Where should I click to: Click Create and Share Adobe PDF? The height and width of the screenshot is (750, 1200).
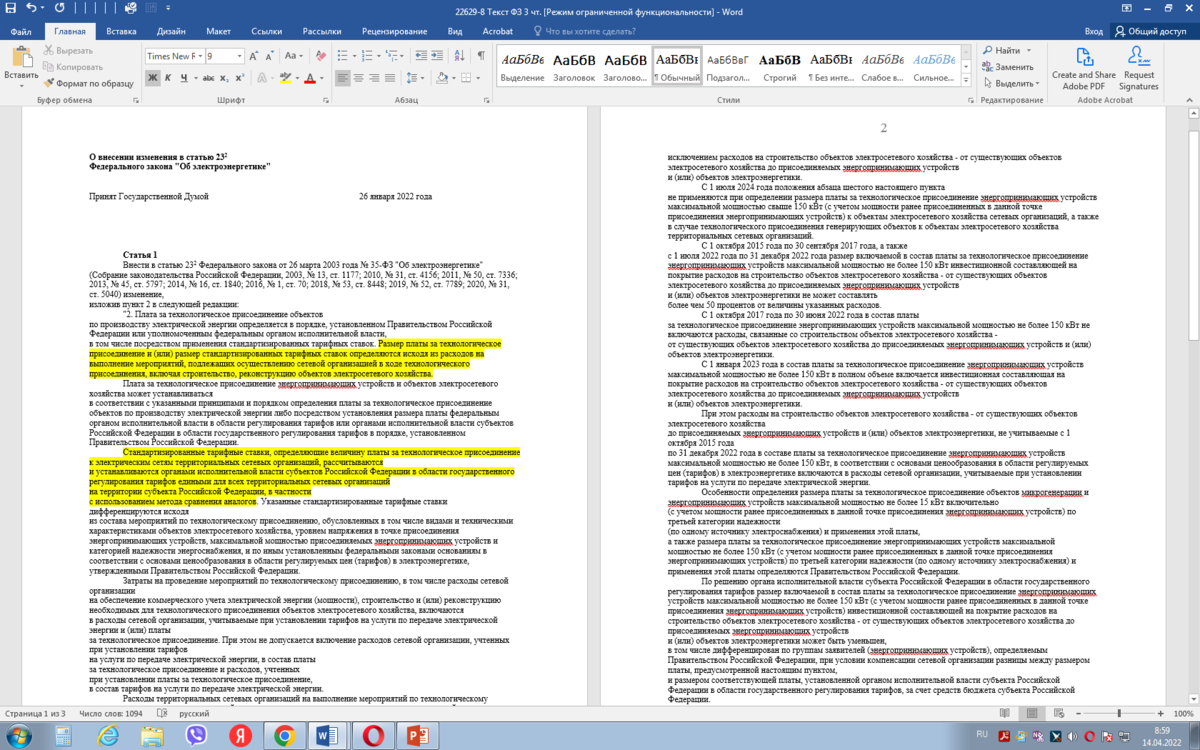1084,67
